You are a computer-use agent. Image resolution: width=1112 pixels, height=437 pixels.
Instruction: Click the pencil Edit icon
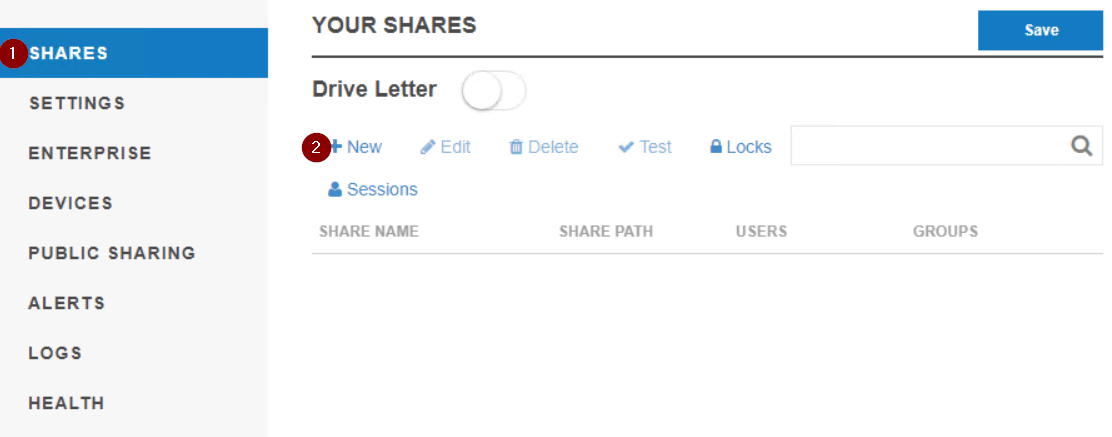coord(427,147)
